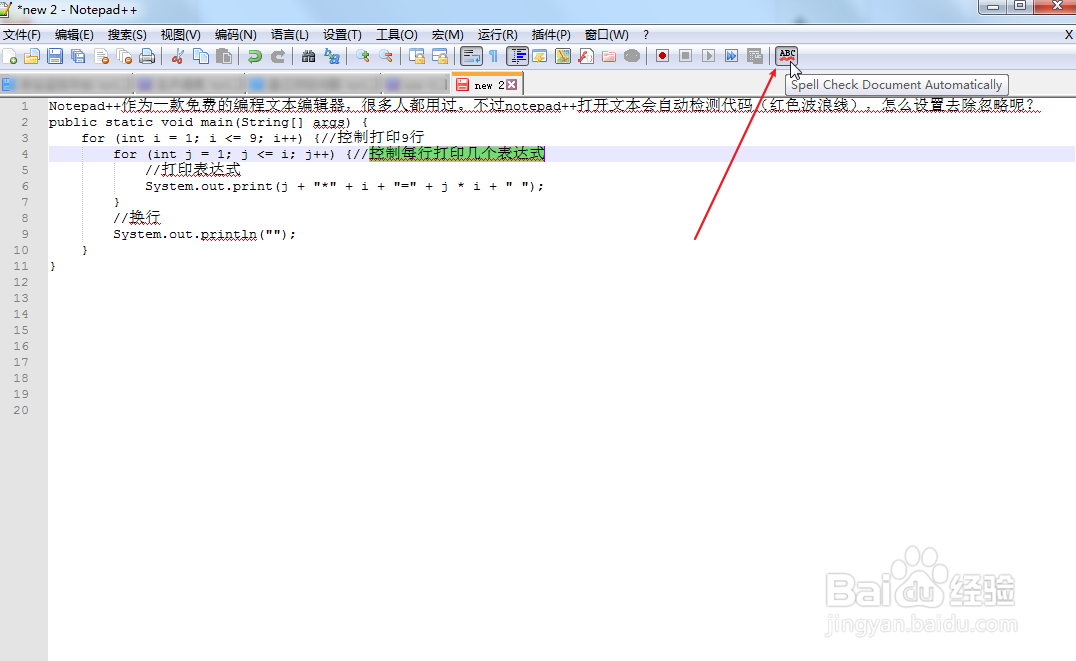Open the 插件(P) menu
Screen dimensions: 1076x661
click(551, 34)
